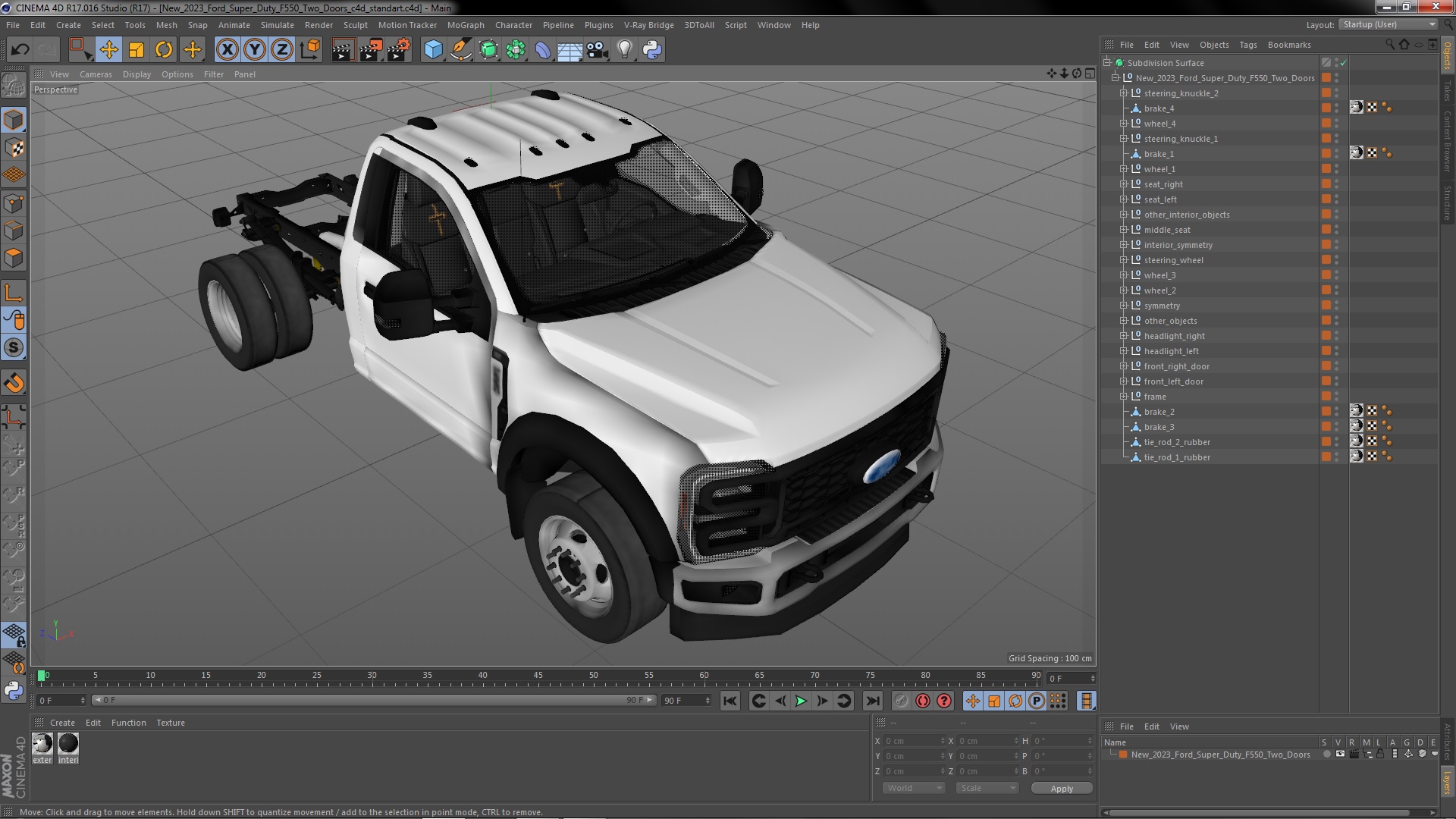Select tie_rod_1_rubber object in tree
This screenshot has height=819, width=1456.
coord(1177,457)
